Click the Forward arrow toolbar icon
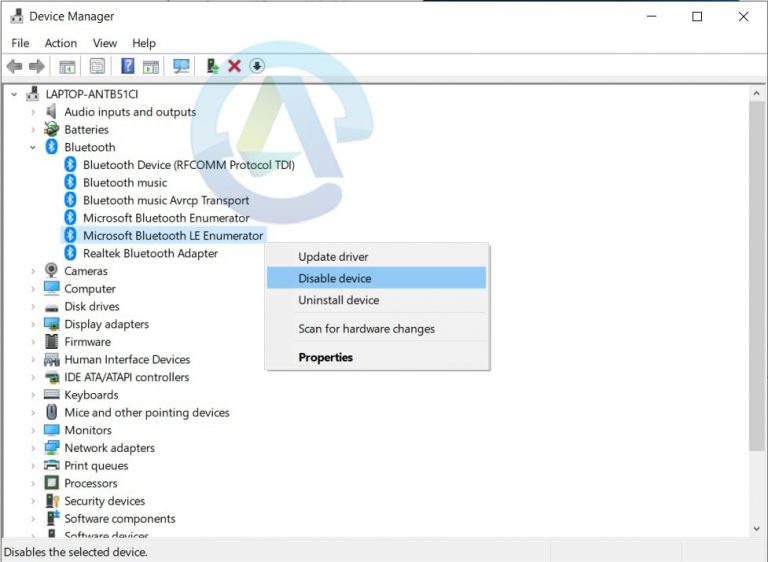Viewport: 768px width, 562px height. click(x=37, y=66)
